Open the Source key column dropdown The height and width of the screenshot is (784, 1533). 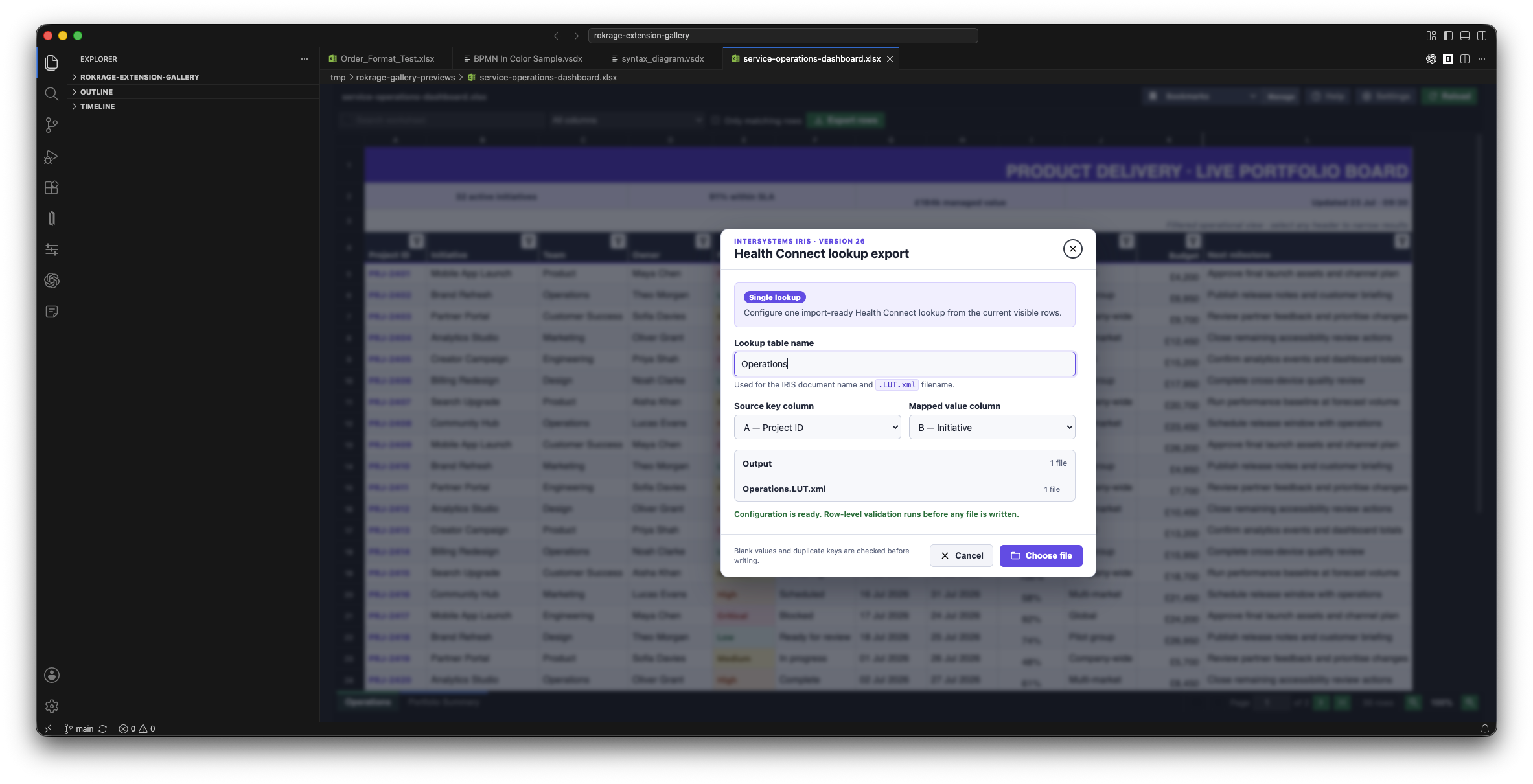click(x=818, y=428)
